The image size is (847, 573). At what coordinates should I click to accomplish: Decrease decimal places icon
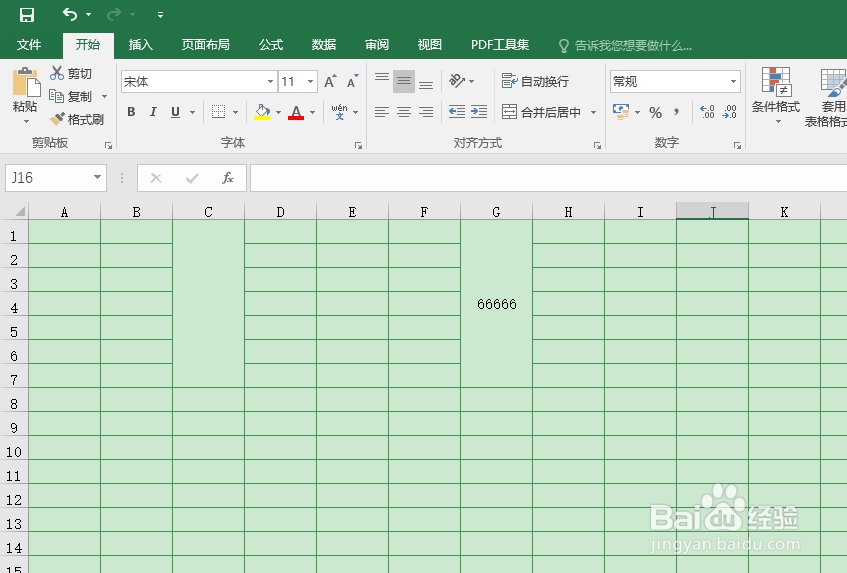pyautogui.click(x=729, y=112)
